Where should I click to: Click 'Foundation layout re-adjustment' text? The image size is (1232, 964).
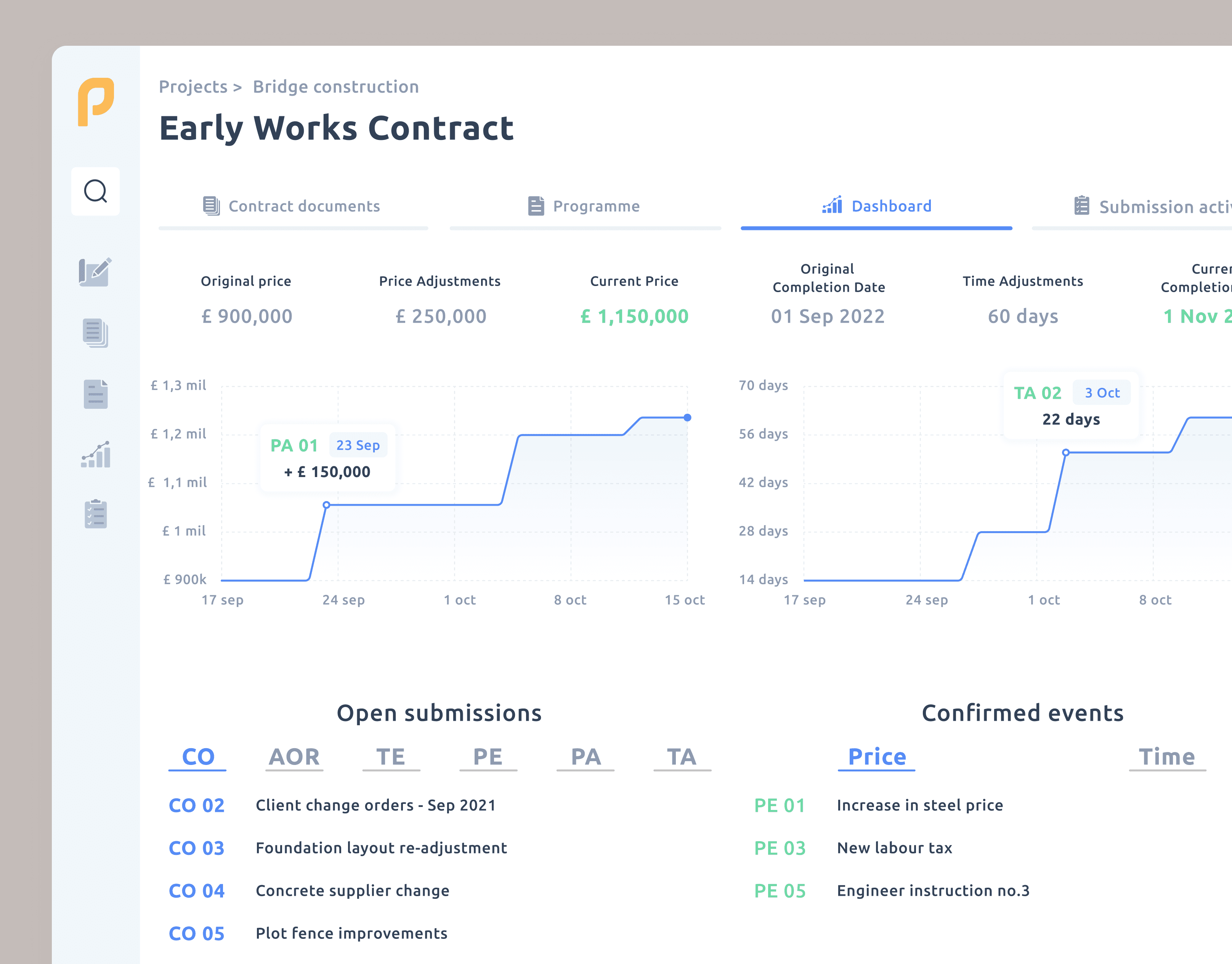tap(381, 848)
